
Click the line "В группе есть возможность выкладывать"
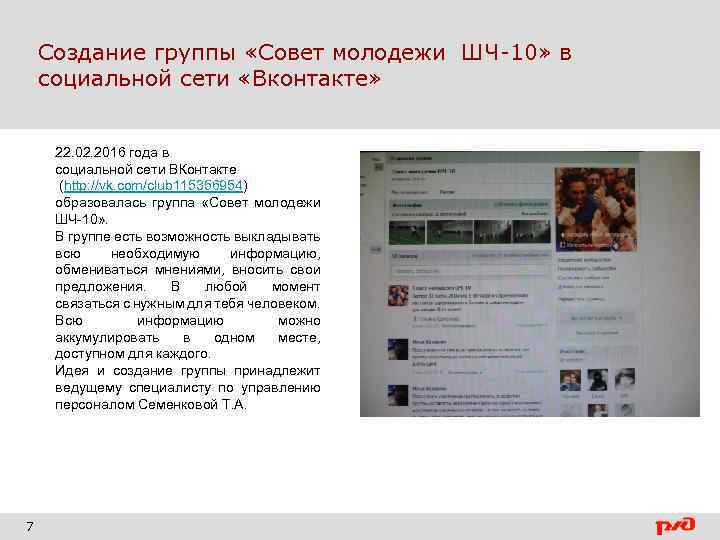click(x=187, y=237)
